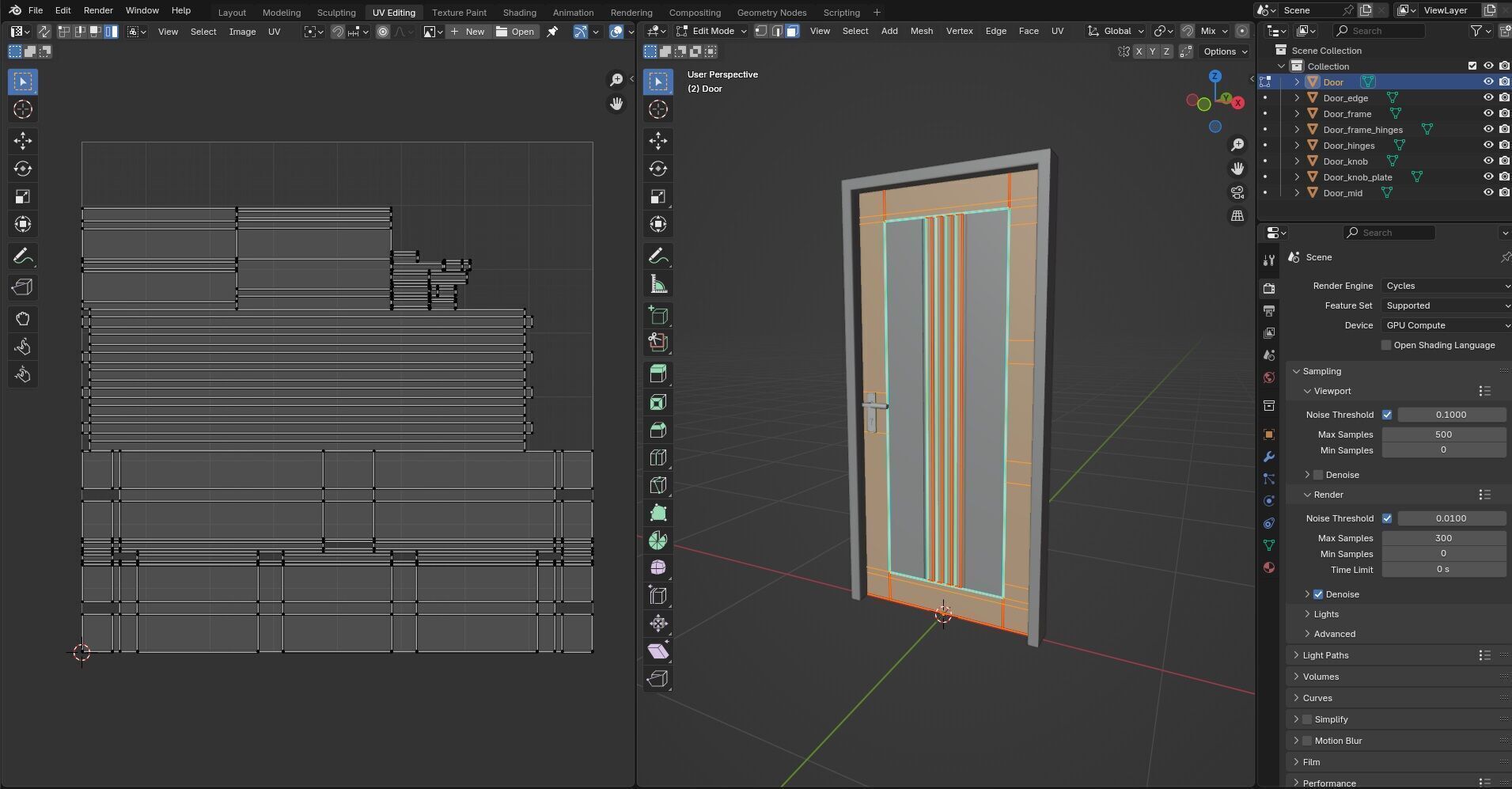Viewport: 1512px width, 789px height.
Task: Collapse the Sampling panel
Action: tap(1321, 371)
